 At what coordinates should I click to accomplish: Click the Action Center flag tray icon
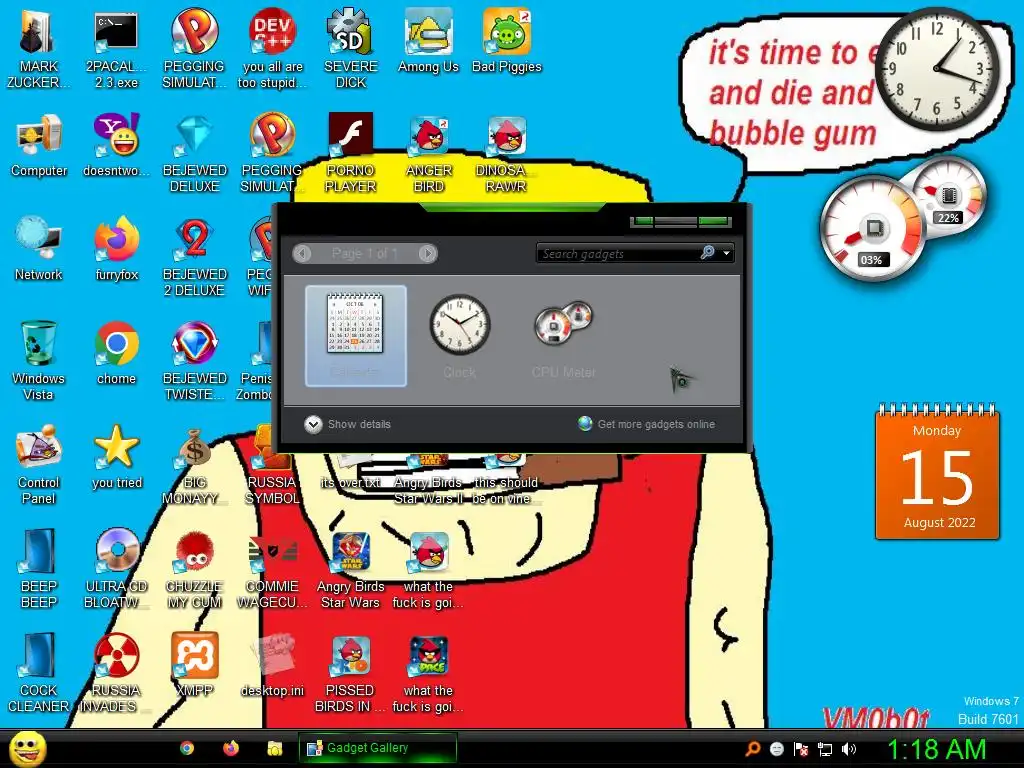(801, 749)
